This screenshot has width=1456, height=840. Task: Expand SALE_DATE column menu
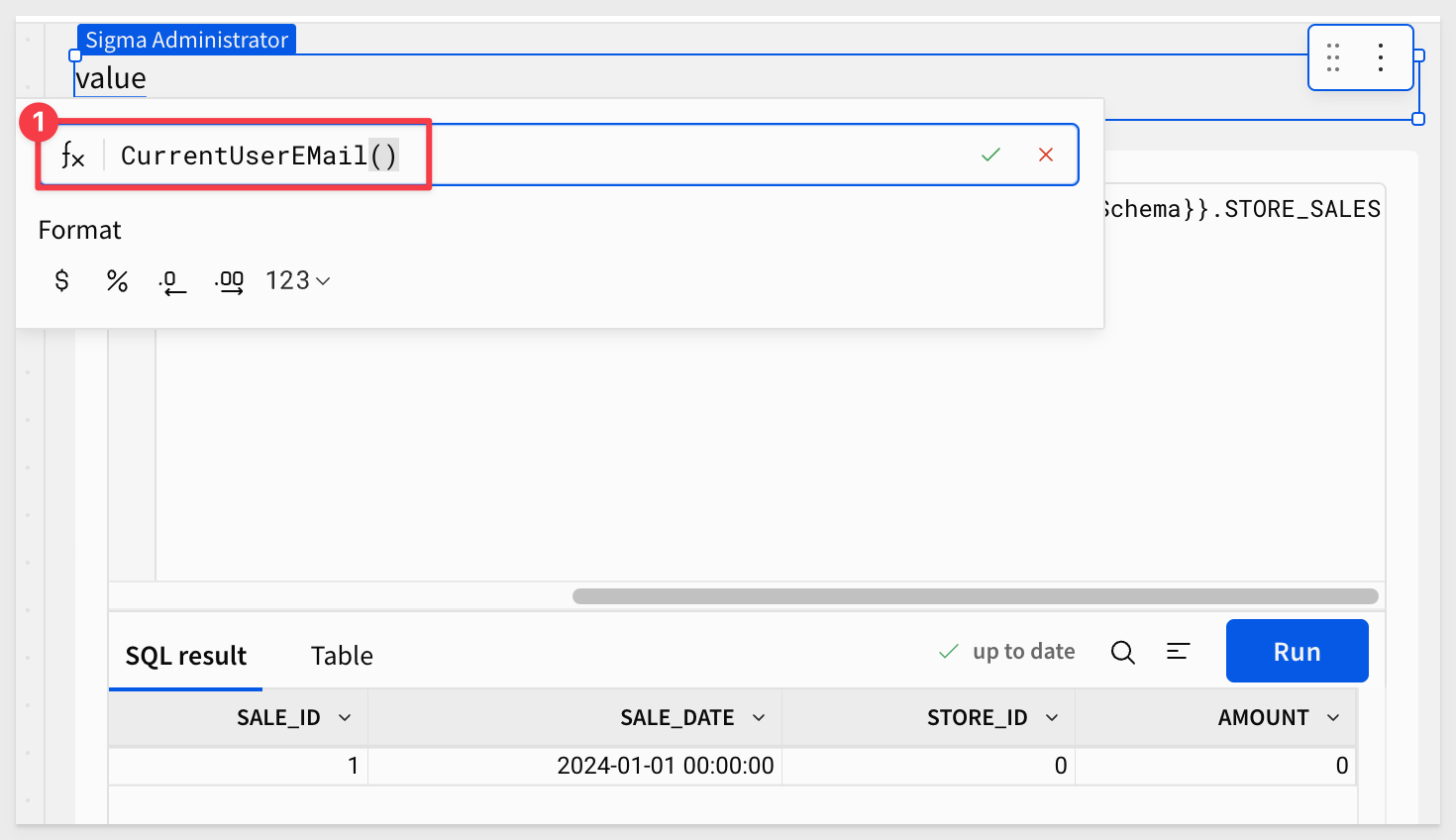(759, 718)
